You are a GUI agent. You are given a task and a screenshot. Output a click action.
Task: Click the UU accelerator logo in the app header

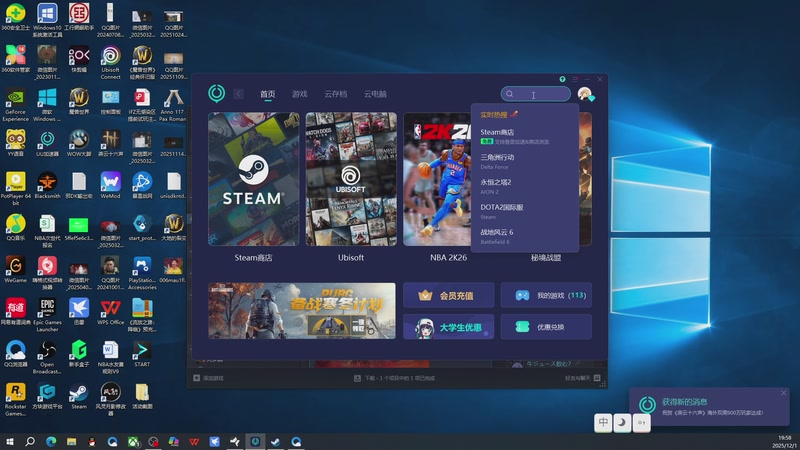coord(216,93)
